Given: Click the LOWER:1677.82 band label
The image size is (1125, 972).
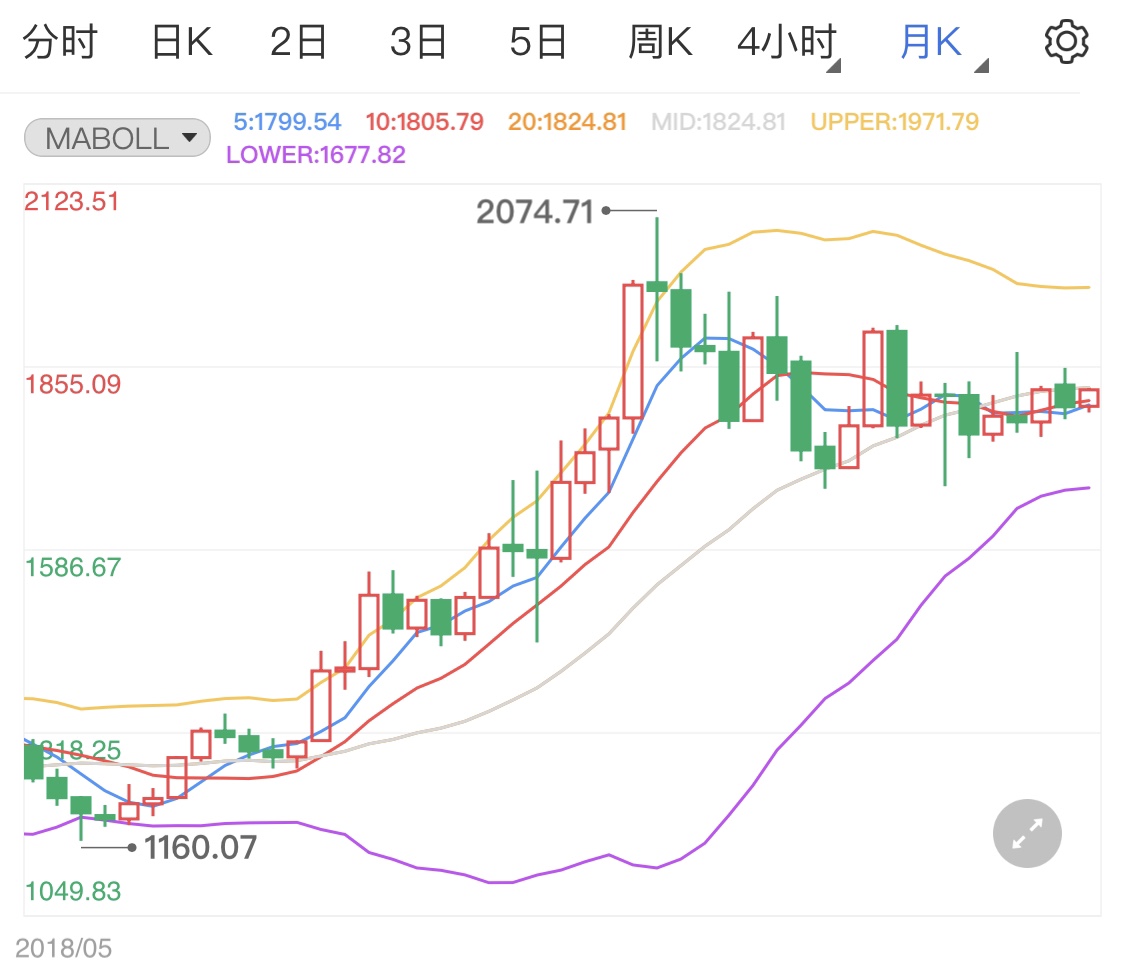Looking at the screenshot, I should point(316,155).
